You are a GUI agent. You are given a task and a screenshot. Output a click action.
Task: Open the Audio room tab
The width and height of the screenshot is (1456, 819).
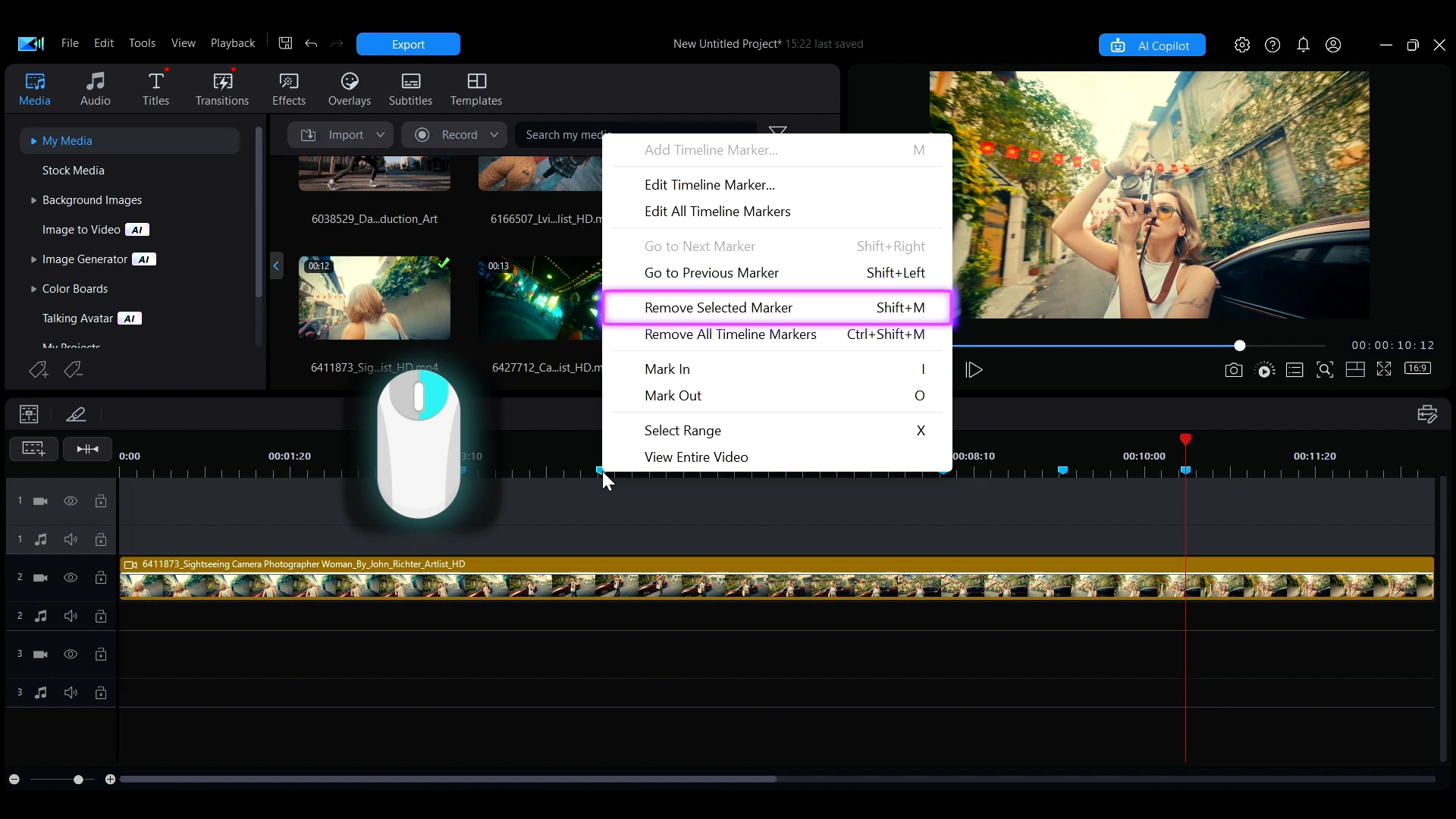[x=96, y=89]
